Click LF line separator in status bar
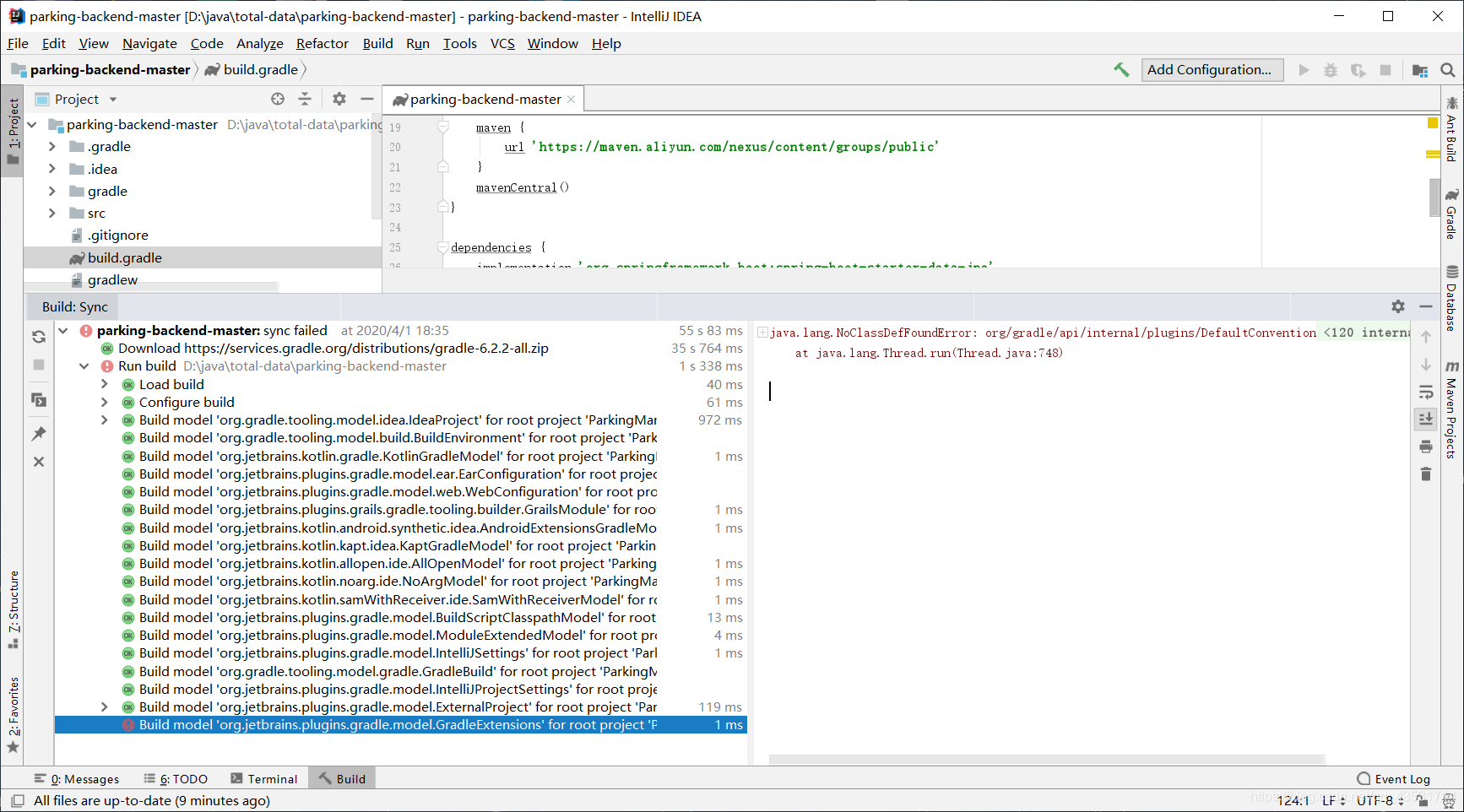The height and width of the screenshot is (812, 1464). pyautogui.click(x=1333, y=800)
